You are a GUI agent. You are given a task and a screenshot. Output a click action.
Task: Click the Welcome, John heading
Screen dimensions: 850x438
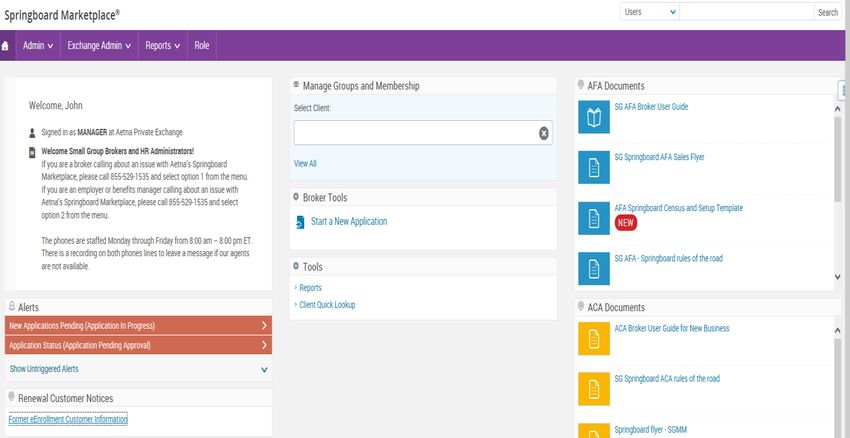(55, 105)
